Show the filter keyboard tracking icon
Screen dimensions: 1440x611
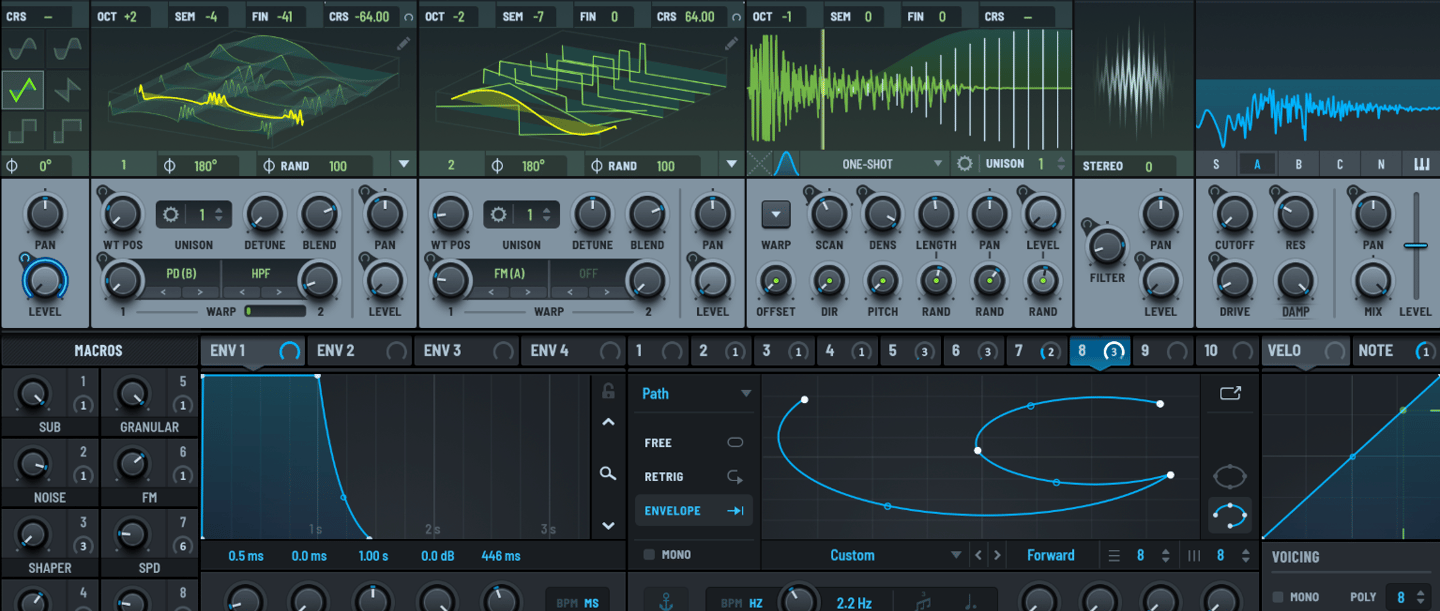point(1422,165)
